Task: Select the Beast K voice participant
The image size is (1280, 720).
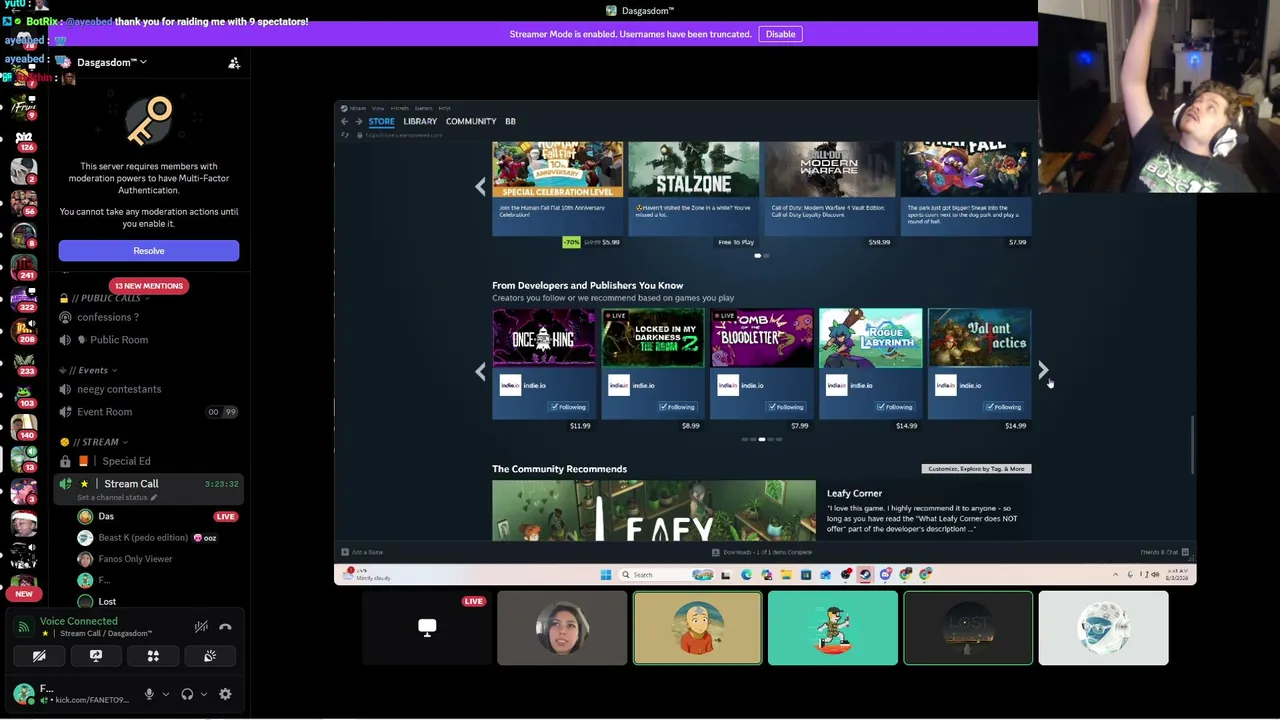Action: 143,538
